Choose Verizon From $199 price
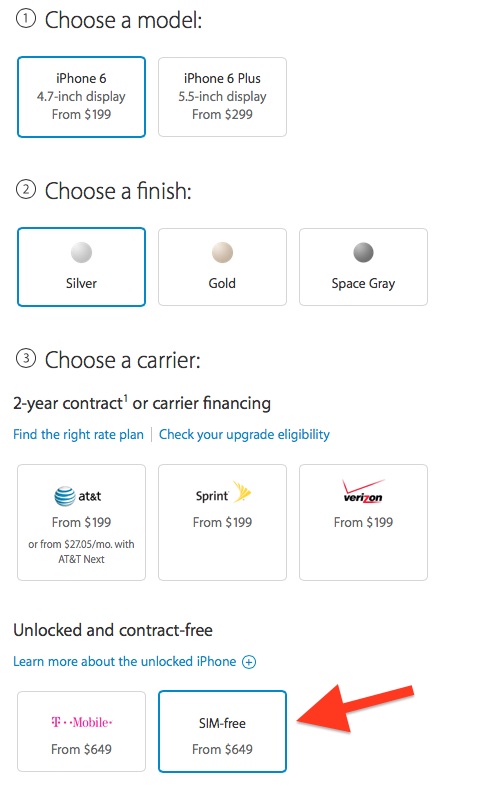Viewport: 480px width, 798px height. [363, 522]
